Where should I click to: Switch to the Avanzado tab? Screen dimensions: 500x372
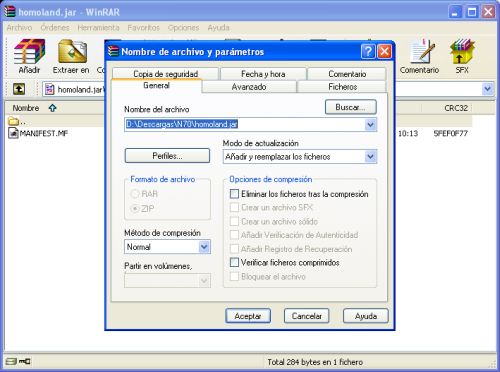(249, 87)
